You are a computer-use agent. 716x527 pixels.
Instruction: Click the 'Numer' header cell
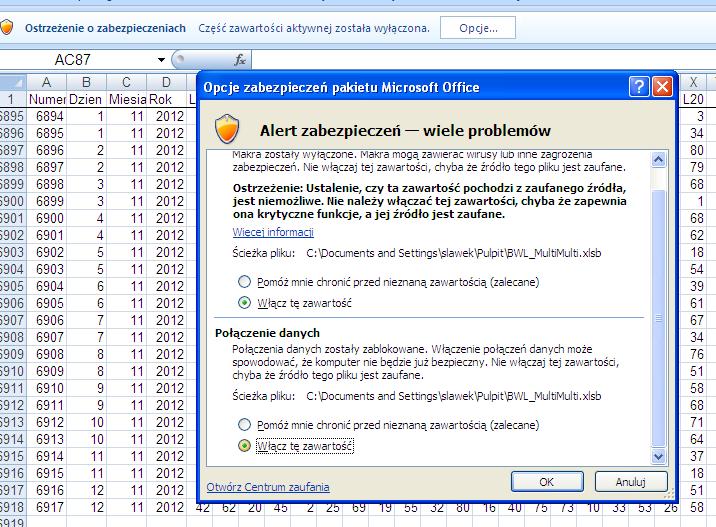[47, 99]
